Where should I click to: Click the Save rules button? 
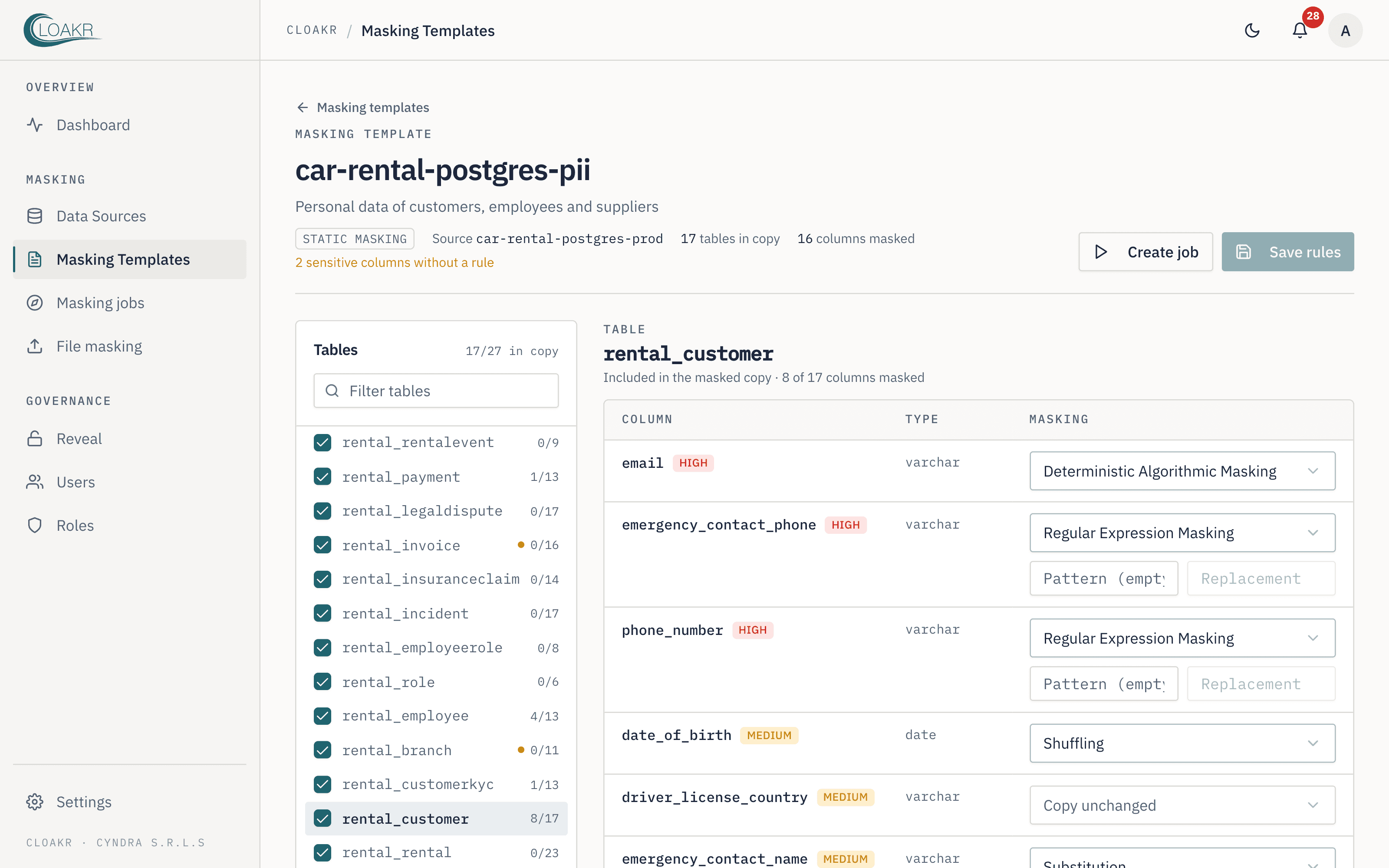tap(1287, 252)
